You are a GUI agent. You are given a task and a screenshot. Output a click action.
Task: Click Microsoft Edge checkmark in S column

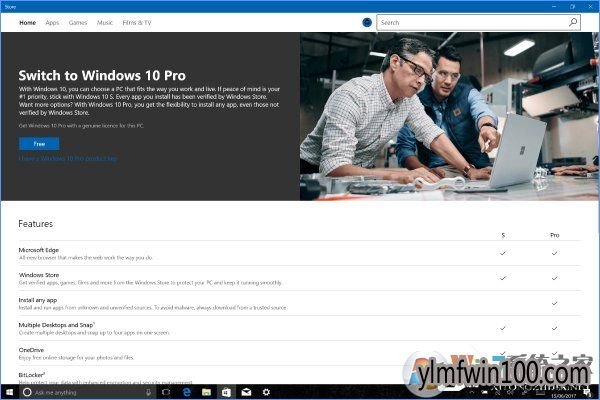click(503, 253)
